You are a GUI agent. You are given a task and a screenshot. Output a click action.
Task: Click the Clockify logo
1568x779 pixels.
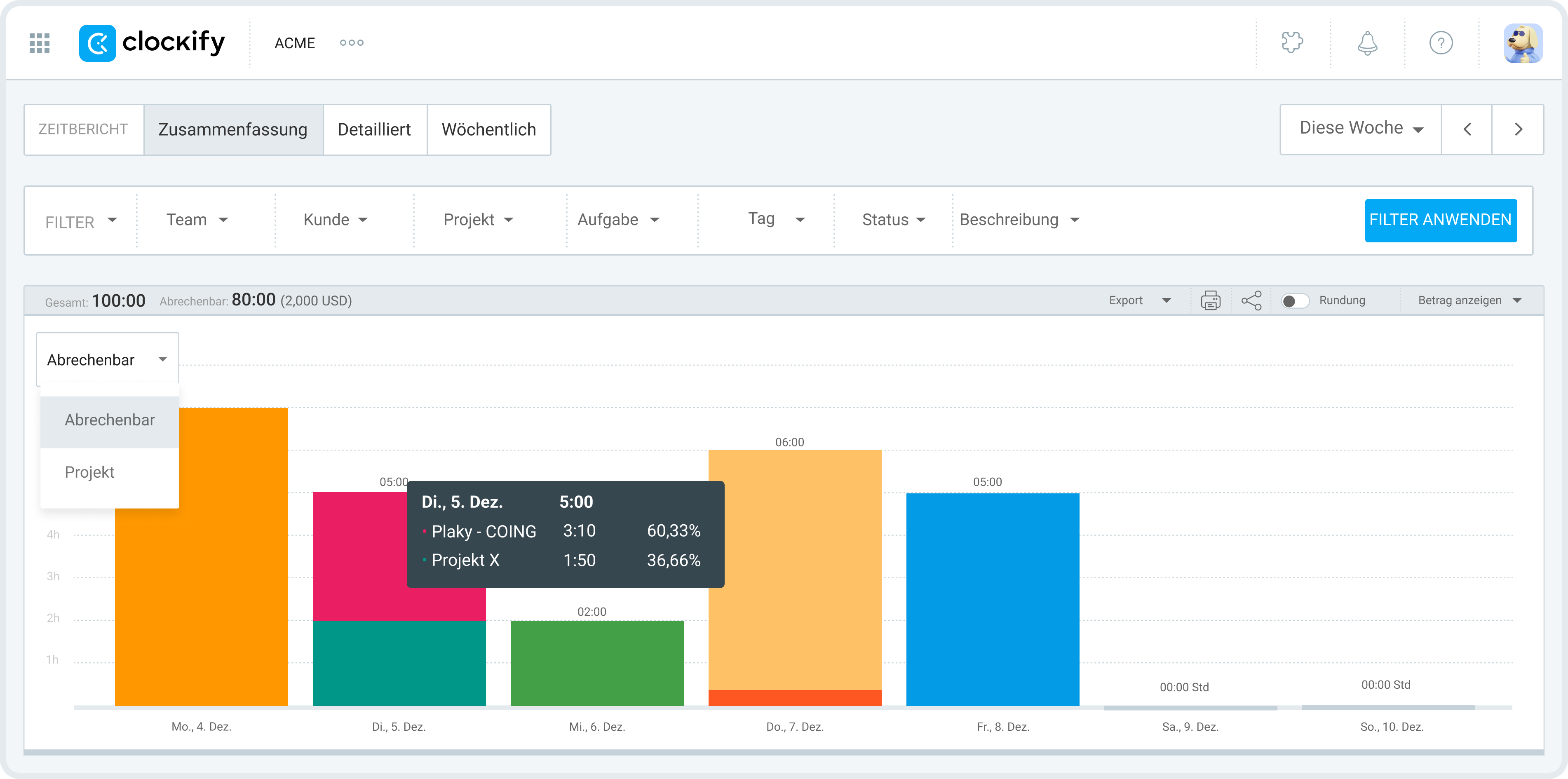pos(152,42)
